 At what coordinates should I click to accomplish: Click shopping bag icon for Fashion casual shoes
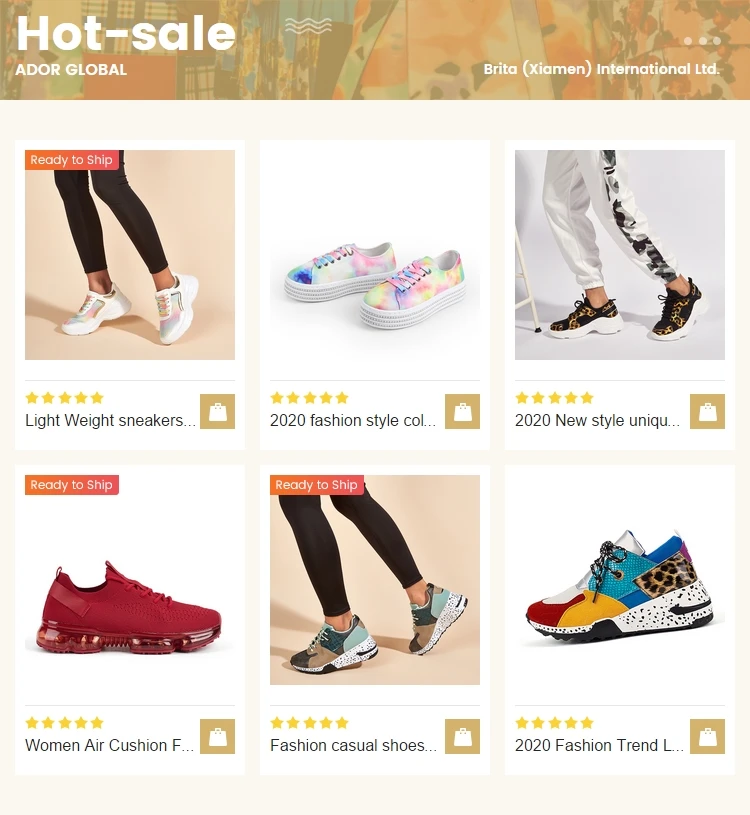tap(462, 737)
